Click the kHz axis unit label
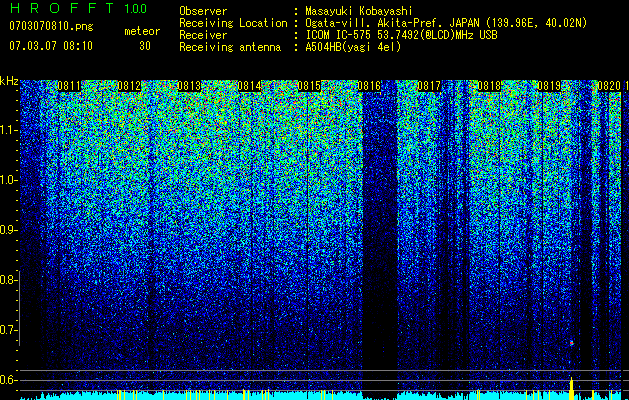Screen dimensions: 629x400 pyautogui.click(x=9, y=81)
